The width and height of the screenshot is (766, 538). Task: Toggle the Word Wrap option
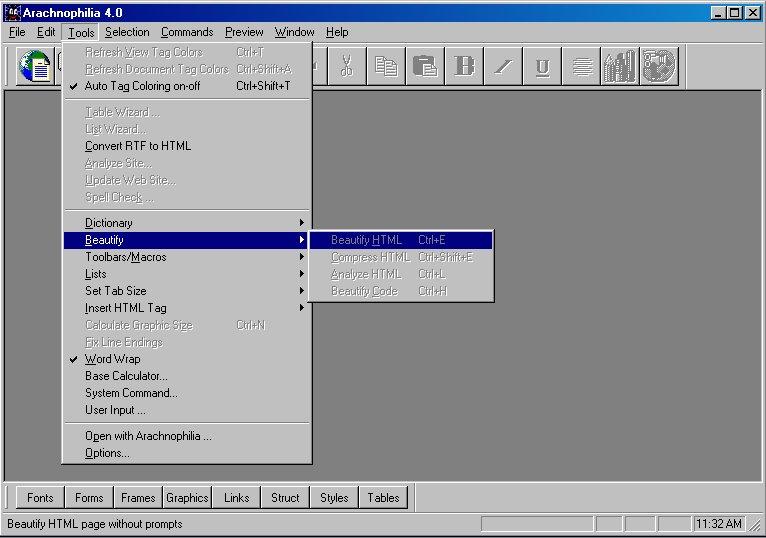coord(188,359)
